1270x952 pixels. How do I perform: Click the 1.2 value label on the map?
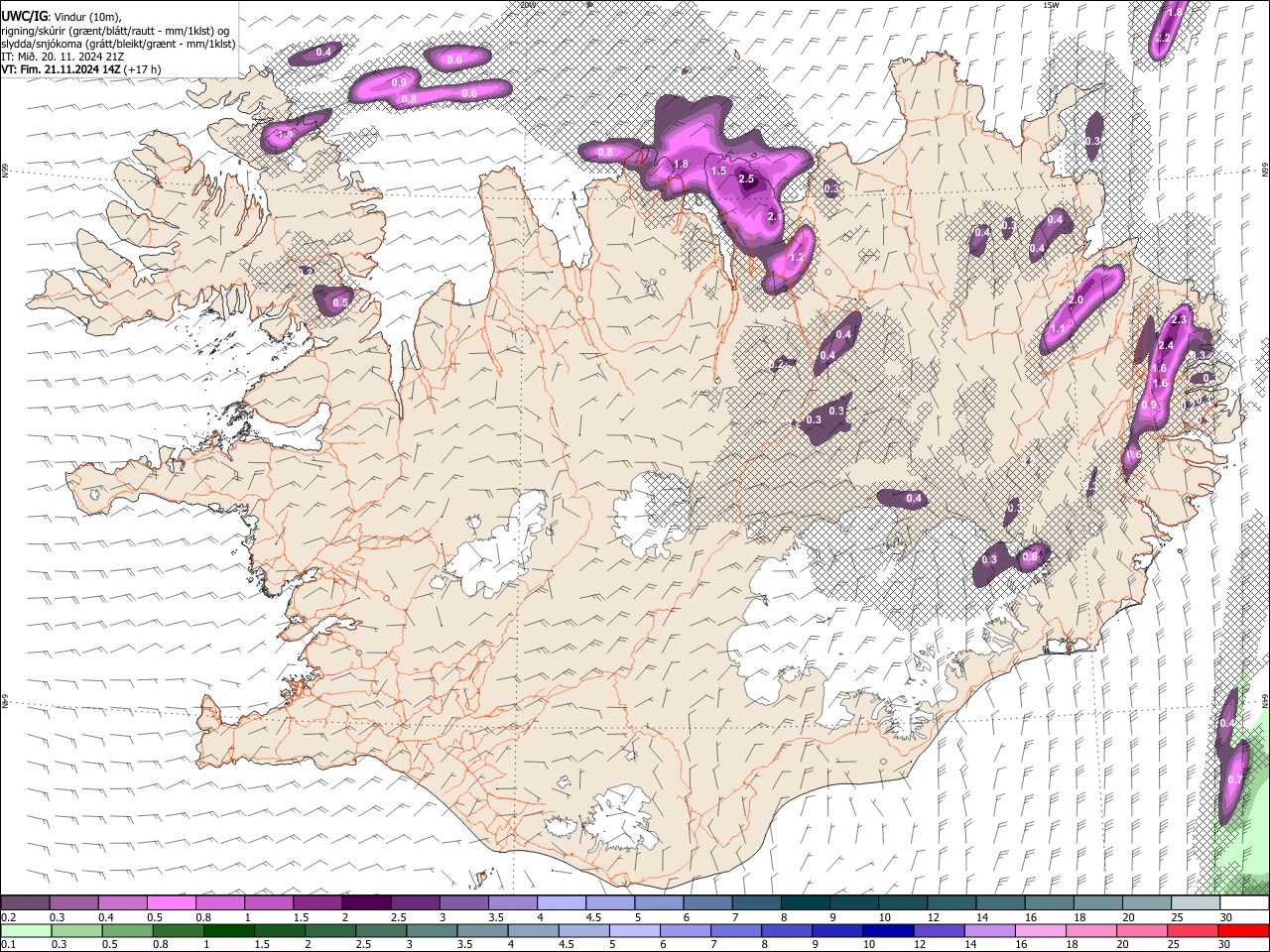point(795,258)
